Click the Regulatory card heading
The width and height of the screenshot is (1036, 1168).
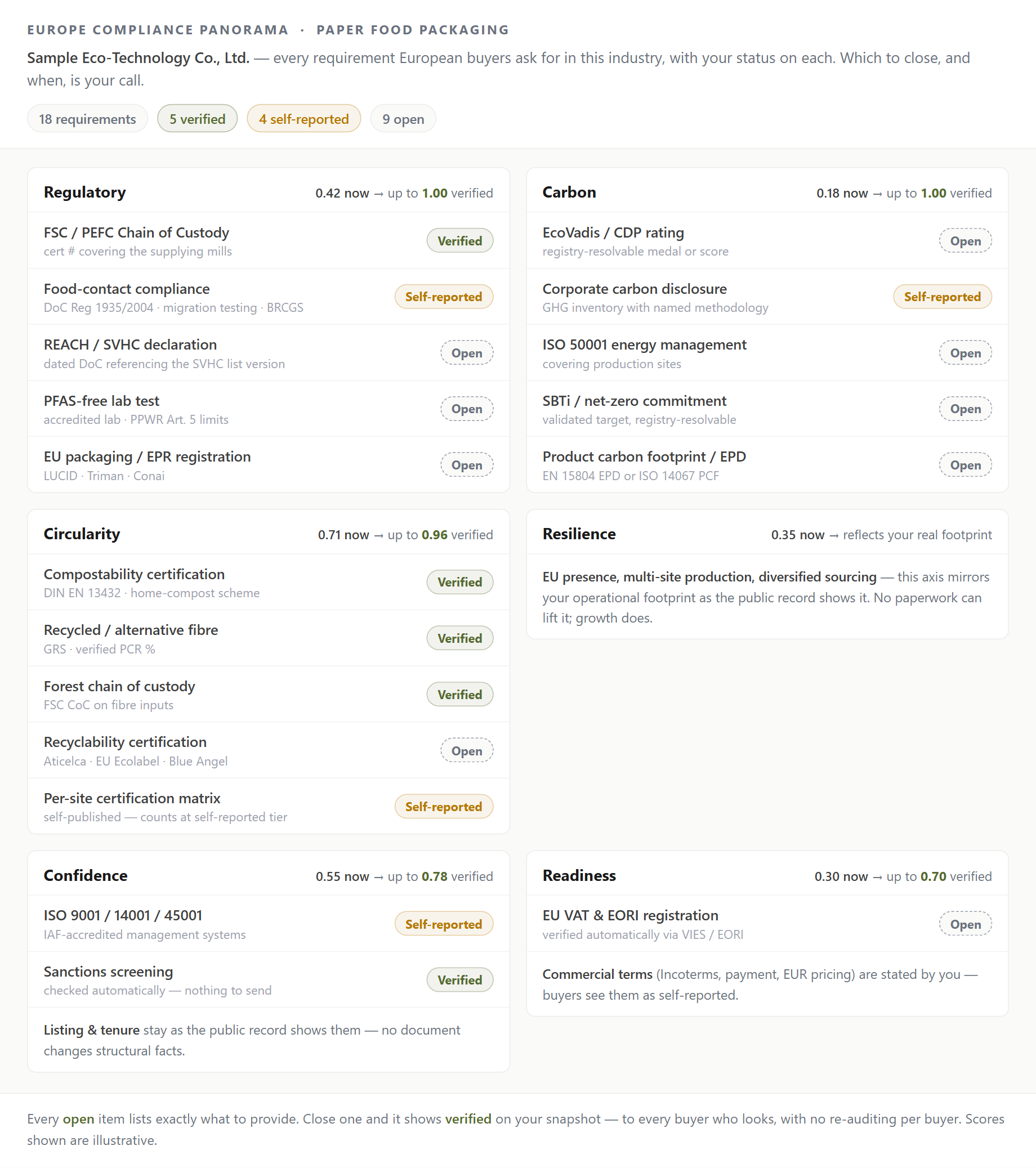click(x=84, y=193)
